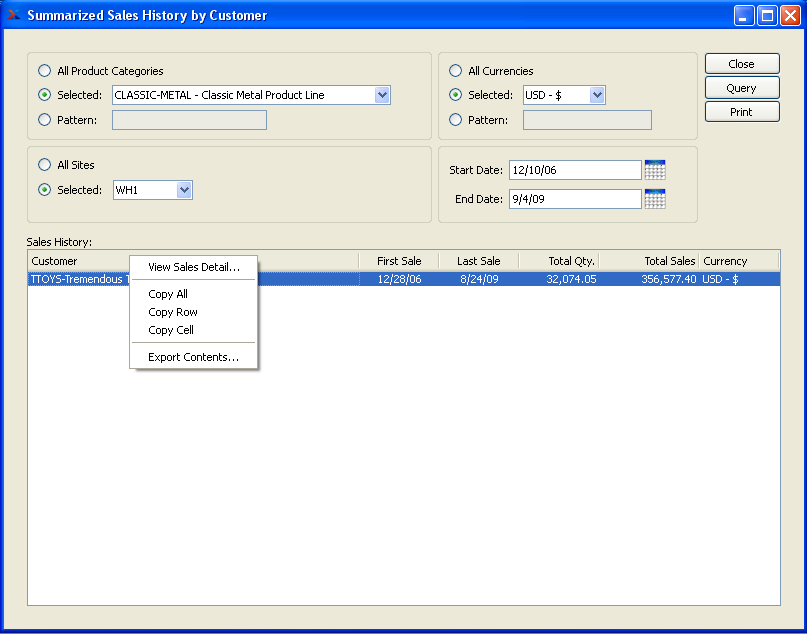Screen dimensions: 807x634
Task: Select Export Contents menu option
Action: 194,357
